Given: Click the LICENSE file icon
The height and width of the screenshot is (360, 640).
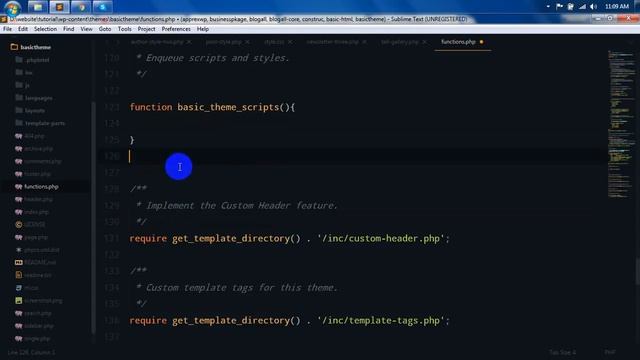Looking at the screenshot, I should pos(19,224).
